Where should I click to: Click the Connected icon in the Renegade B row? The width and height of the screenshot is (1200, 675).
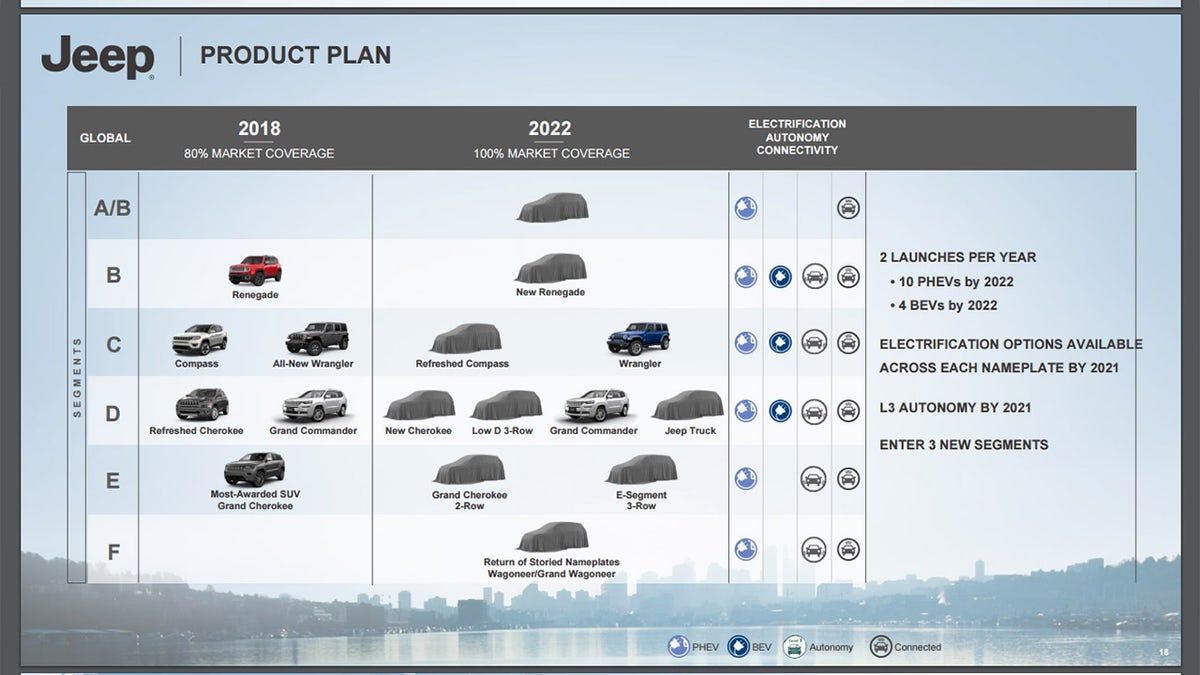point(848,276)
